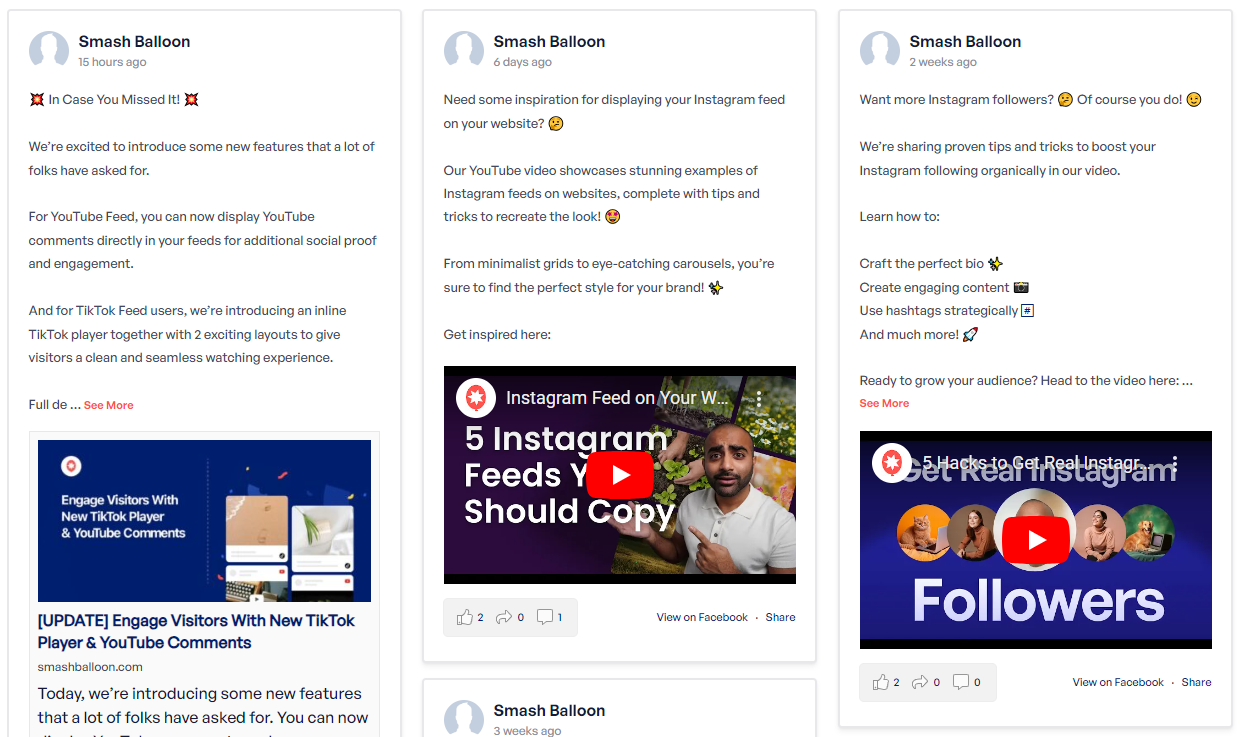The width and height of the screenshot is (1253, 737).
Task: Click the like icon on middle post
Action: pyautogui.click(x=464, y=618)
